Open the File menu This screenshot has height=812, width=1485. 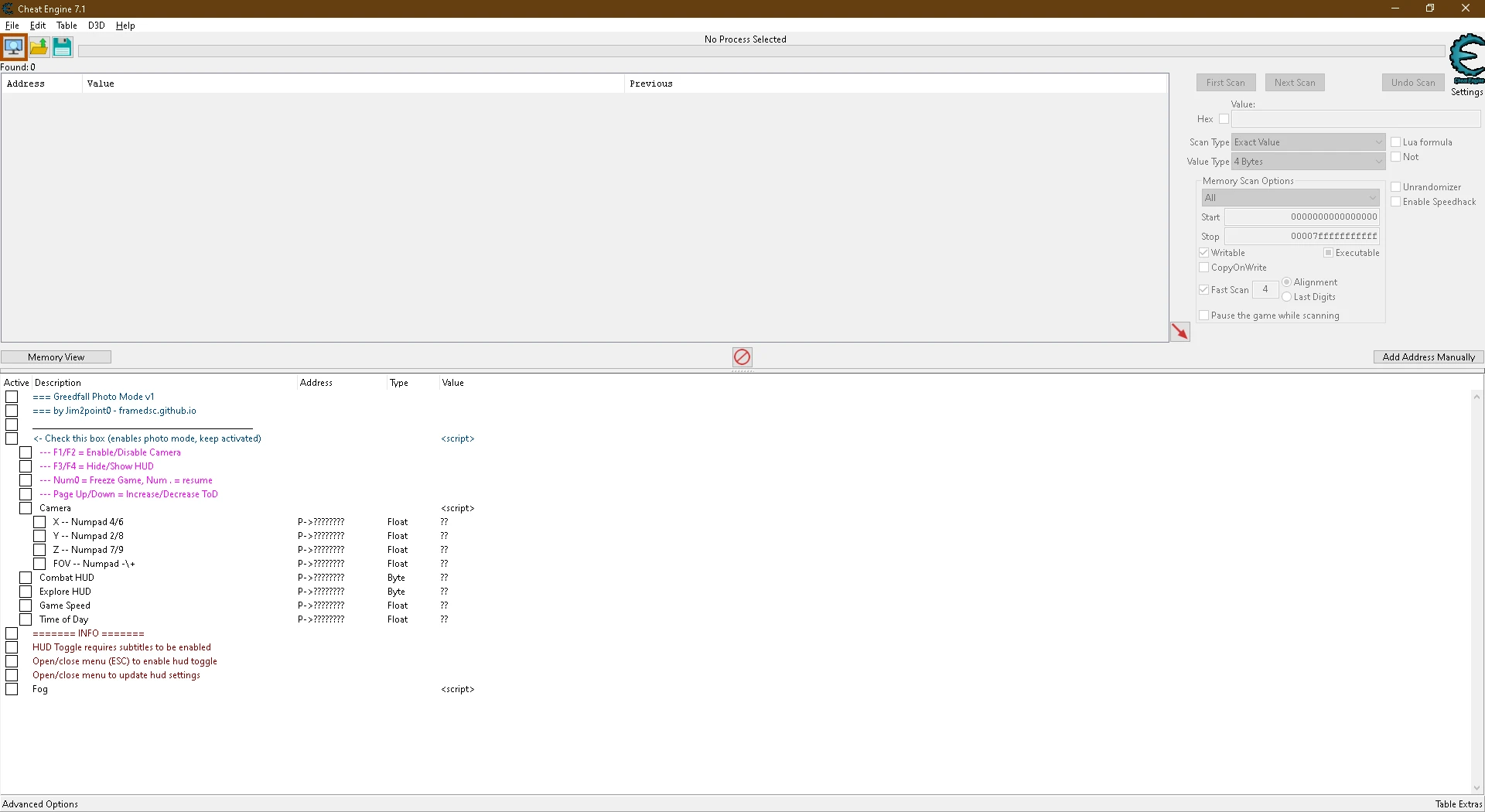click(x=12, y=26)
